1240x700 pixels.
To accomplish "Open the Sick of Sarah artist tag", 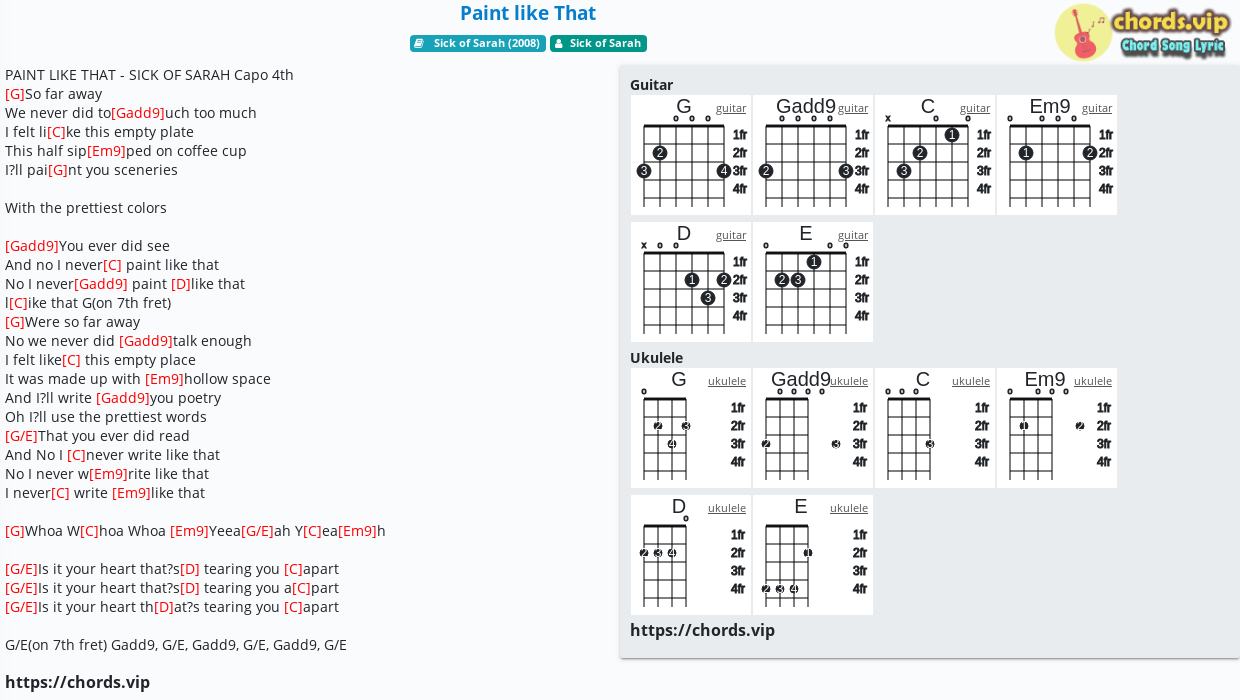I will 598,43.
